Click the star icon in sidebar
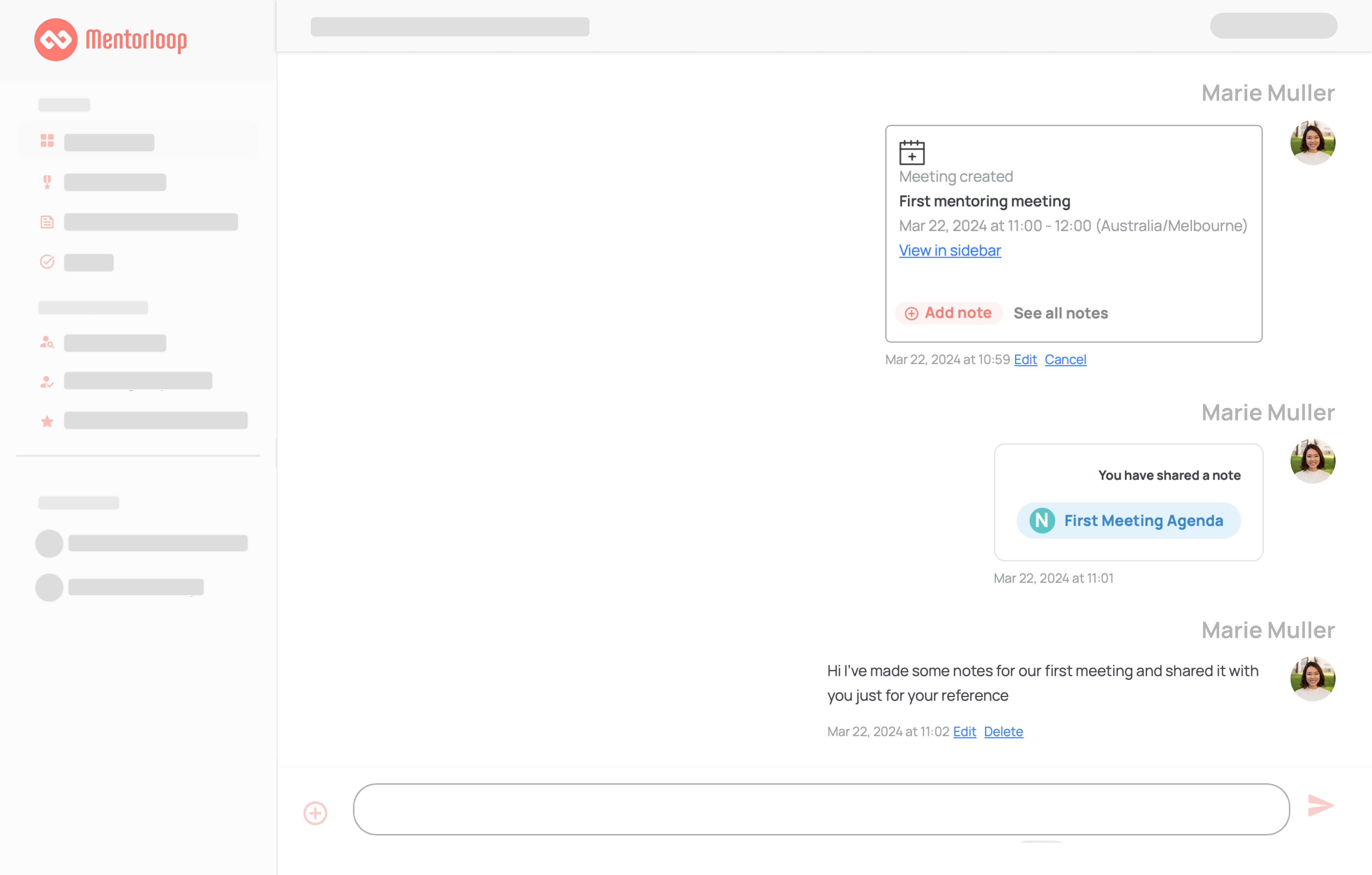The image size is (1372, 875). pos(47,421)
